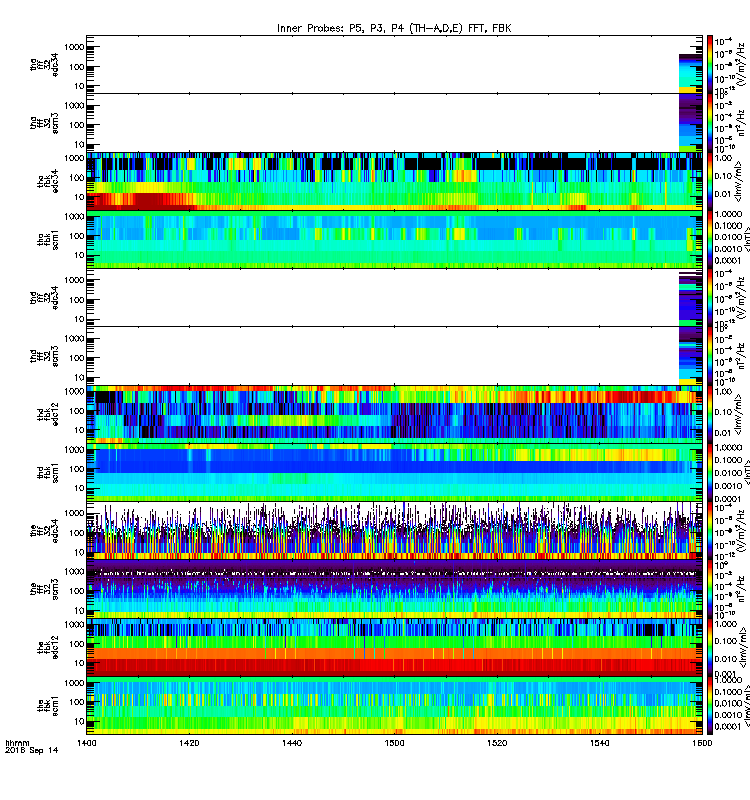The width and height of the screenshot is (750, 800).
Task: Click the '2018 Sep 14' date label
Action: [x=32, y=751]
